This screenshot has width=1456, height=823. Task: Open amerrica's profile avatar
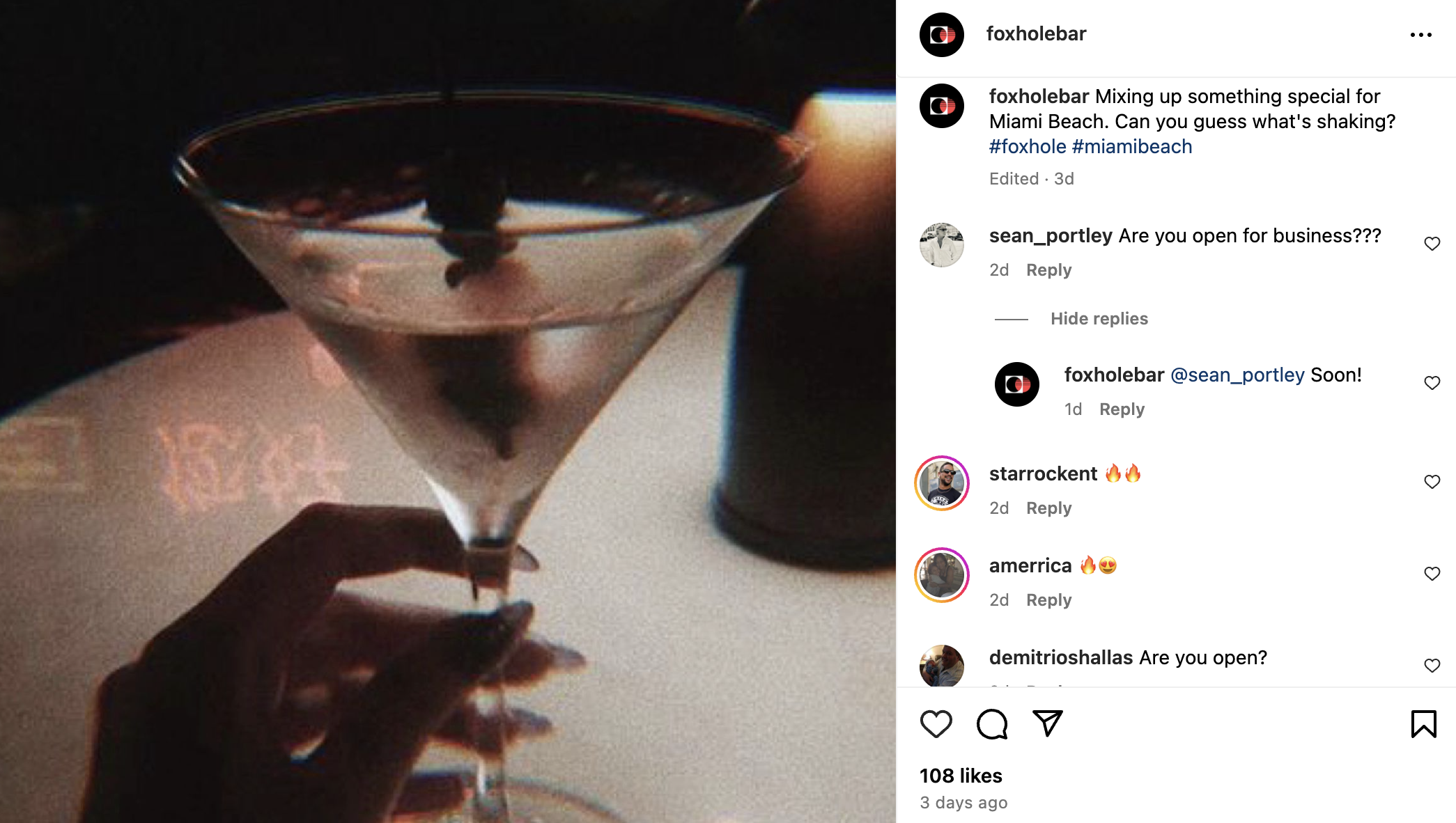pos(942,575)
